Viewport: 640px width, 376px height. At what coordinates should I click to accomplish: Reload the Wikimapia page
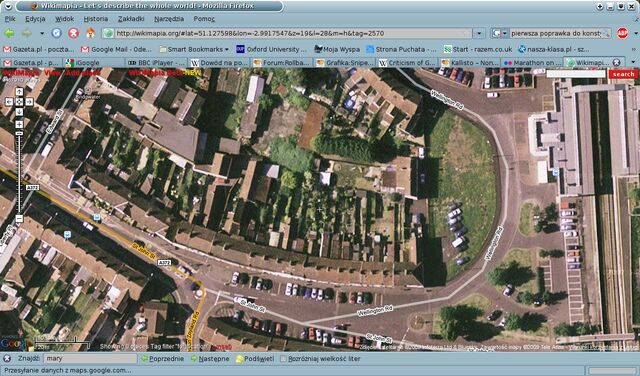point(56,33)
